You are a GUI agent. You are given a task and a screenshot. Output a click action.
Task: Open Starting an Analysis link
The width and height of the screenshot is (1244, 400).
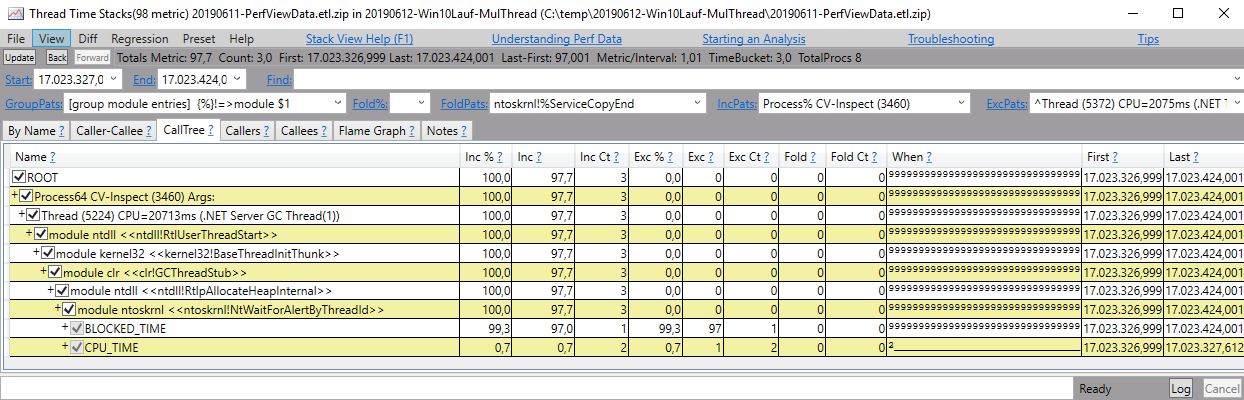(753, 39)
